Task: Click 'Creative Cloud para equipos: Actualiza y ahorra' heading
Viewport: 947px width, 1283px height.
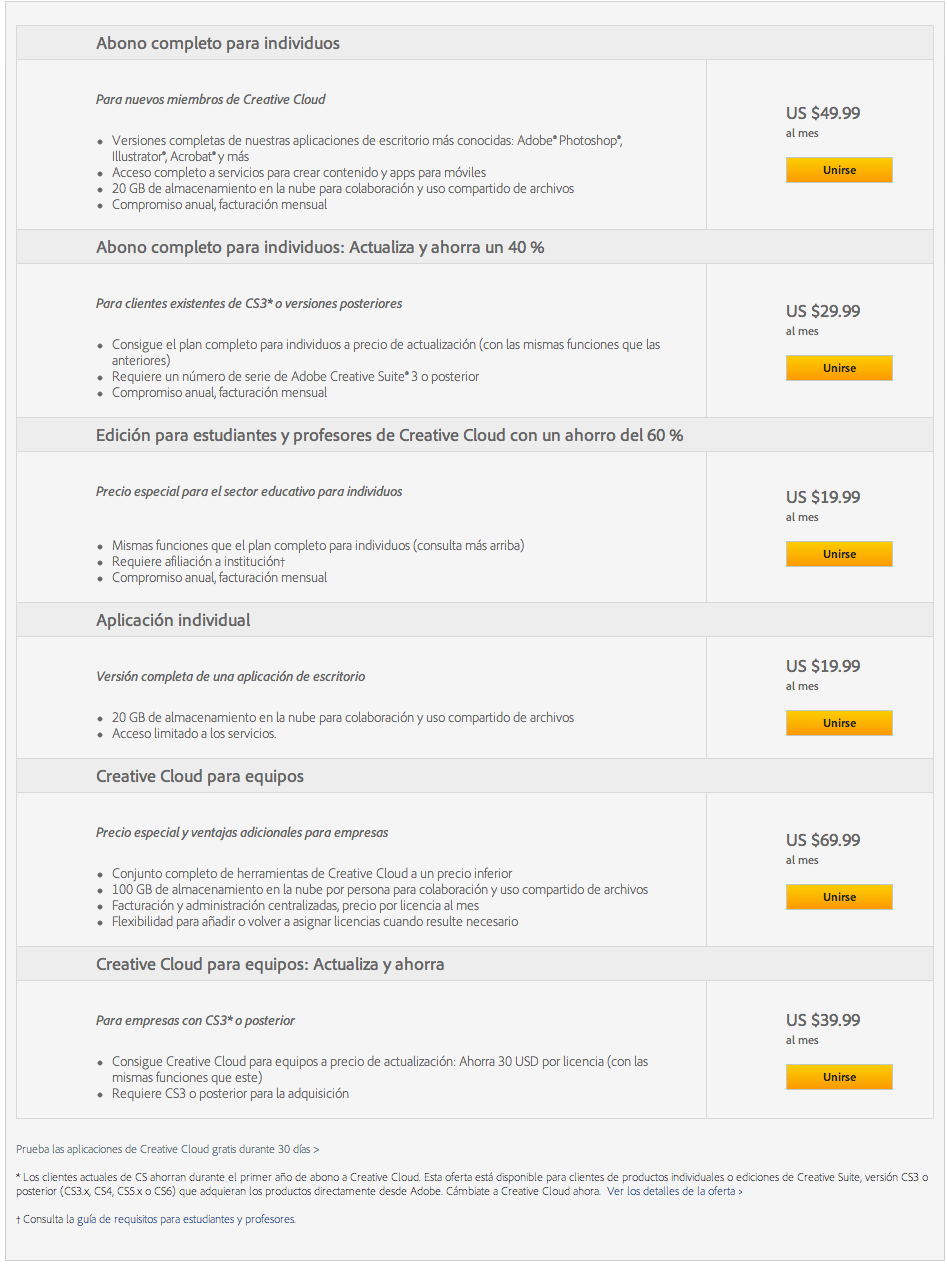Action: tap(270, 964)
